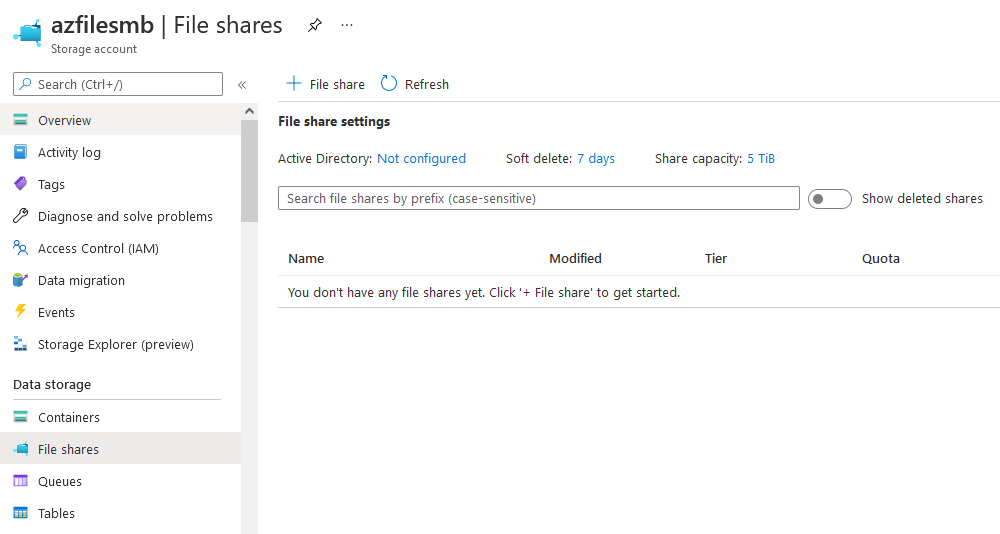Open Access Control (IAM)
Screen dimensions: 1000x534
[121, 248]
